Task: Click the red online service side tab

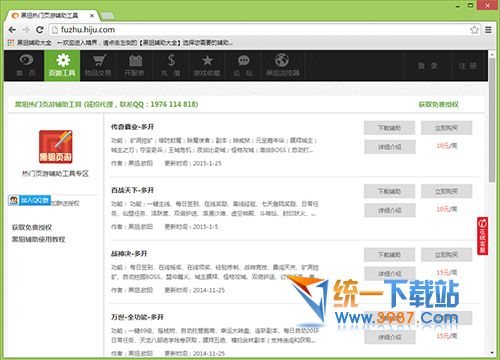Action: coord(482,236)
